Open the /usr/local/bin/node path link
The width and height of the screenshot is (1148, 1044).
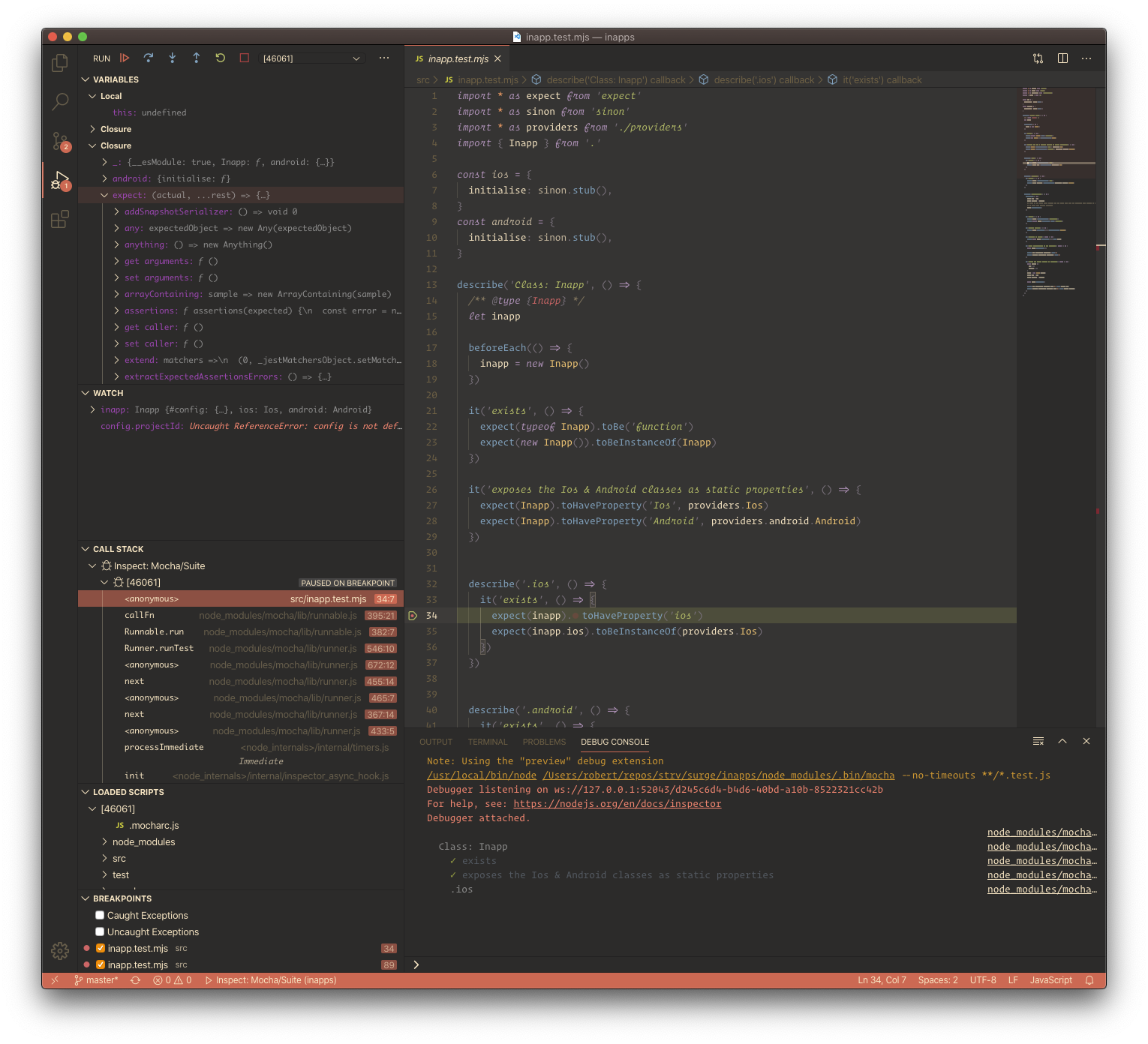(482, 775)
